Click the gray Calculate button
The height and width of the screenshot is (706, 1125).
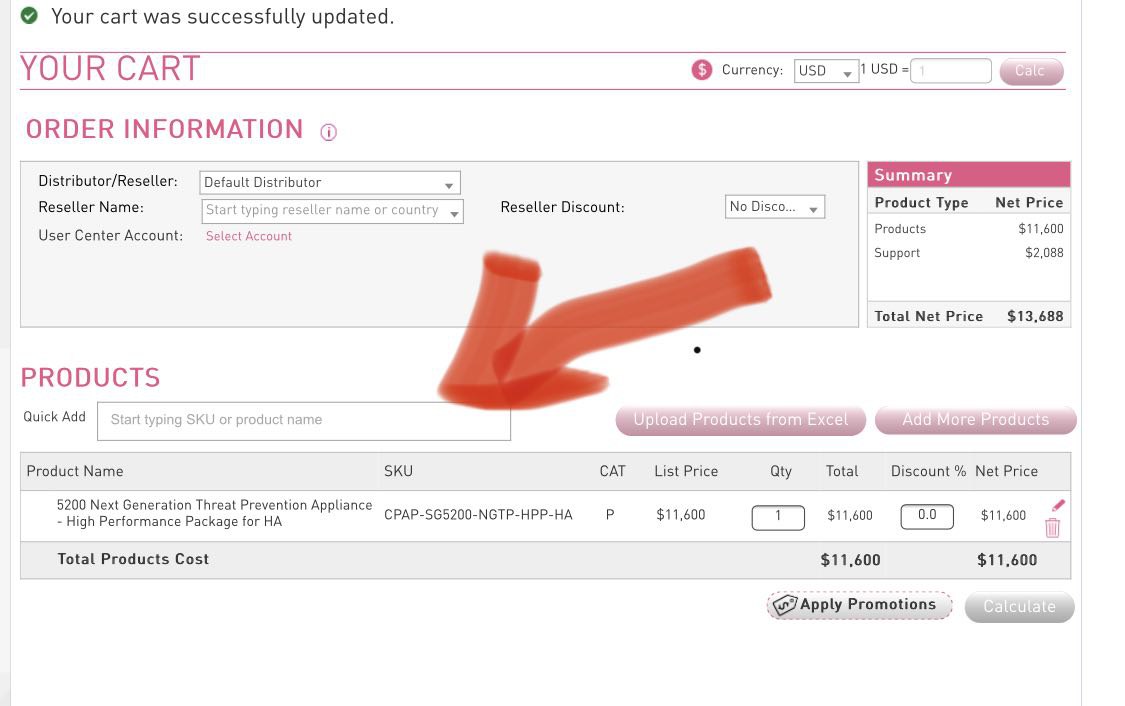[1020, 607]
